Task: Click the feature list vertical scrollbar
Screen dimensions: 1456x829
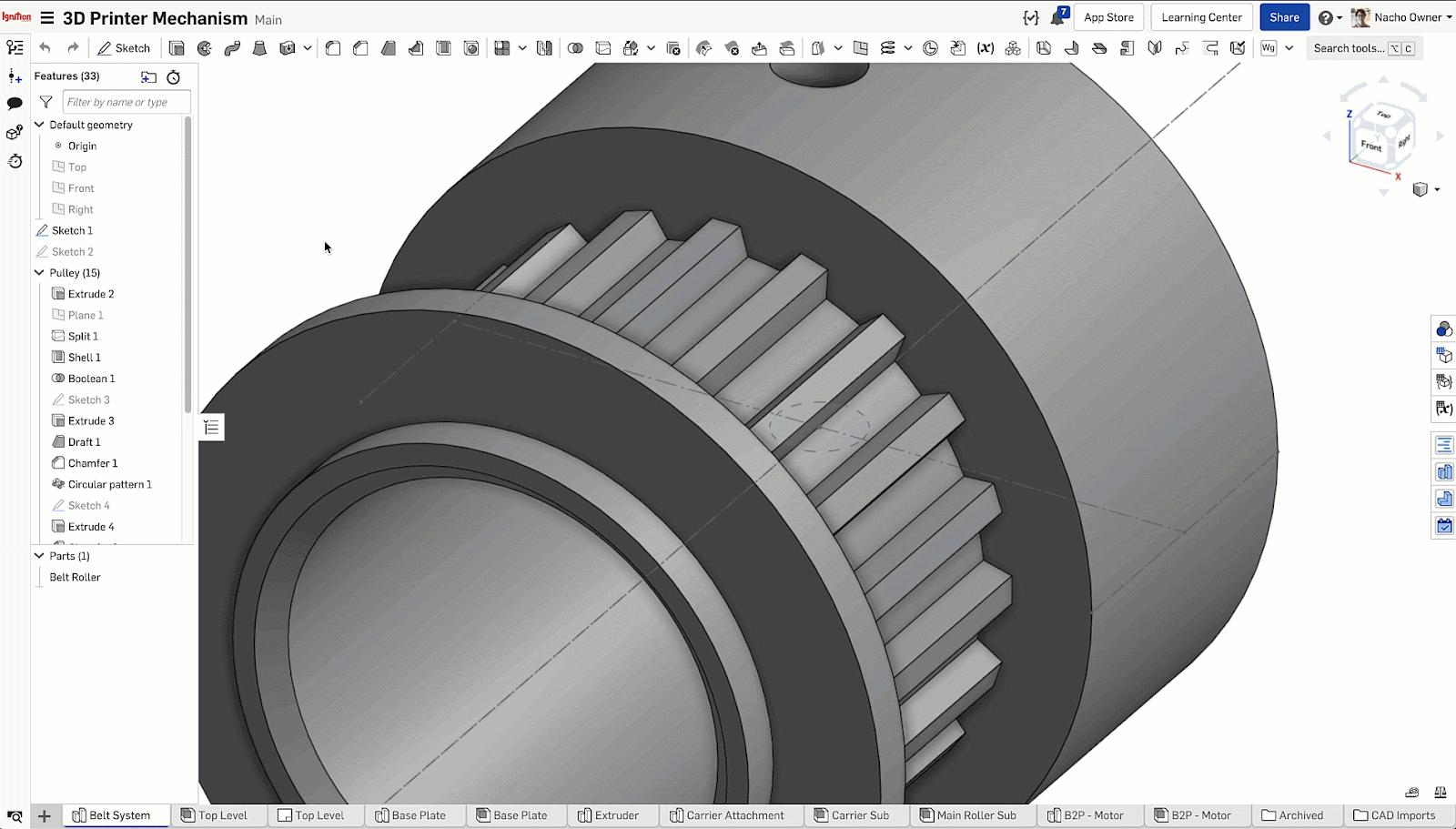Action: click(187, 264)
